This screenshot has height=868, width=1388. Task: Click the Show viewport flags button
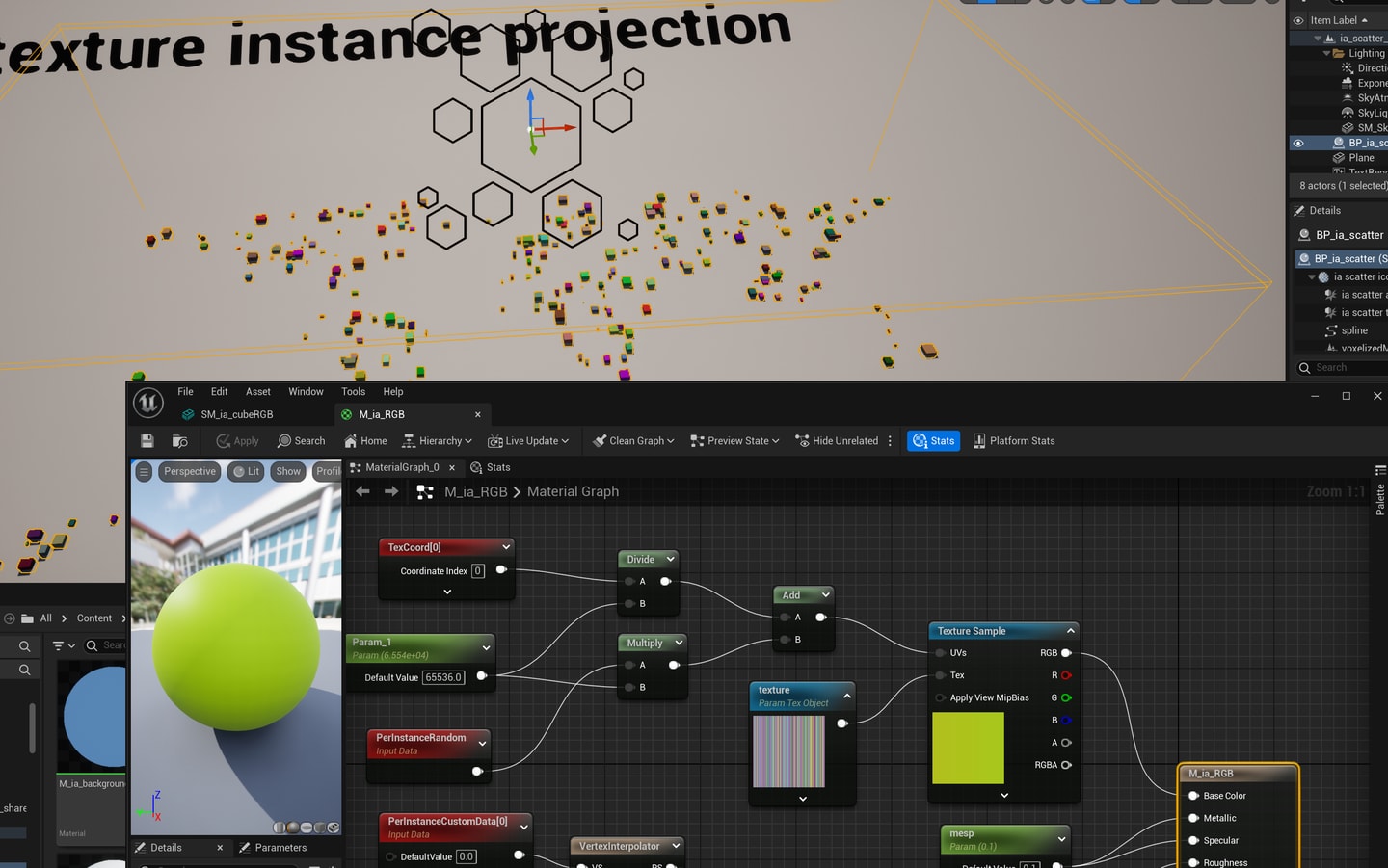pos(288,471)
